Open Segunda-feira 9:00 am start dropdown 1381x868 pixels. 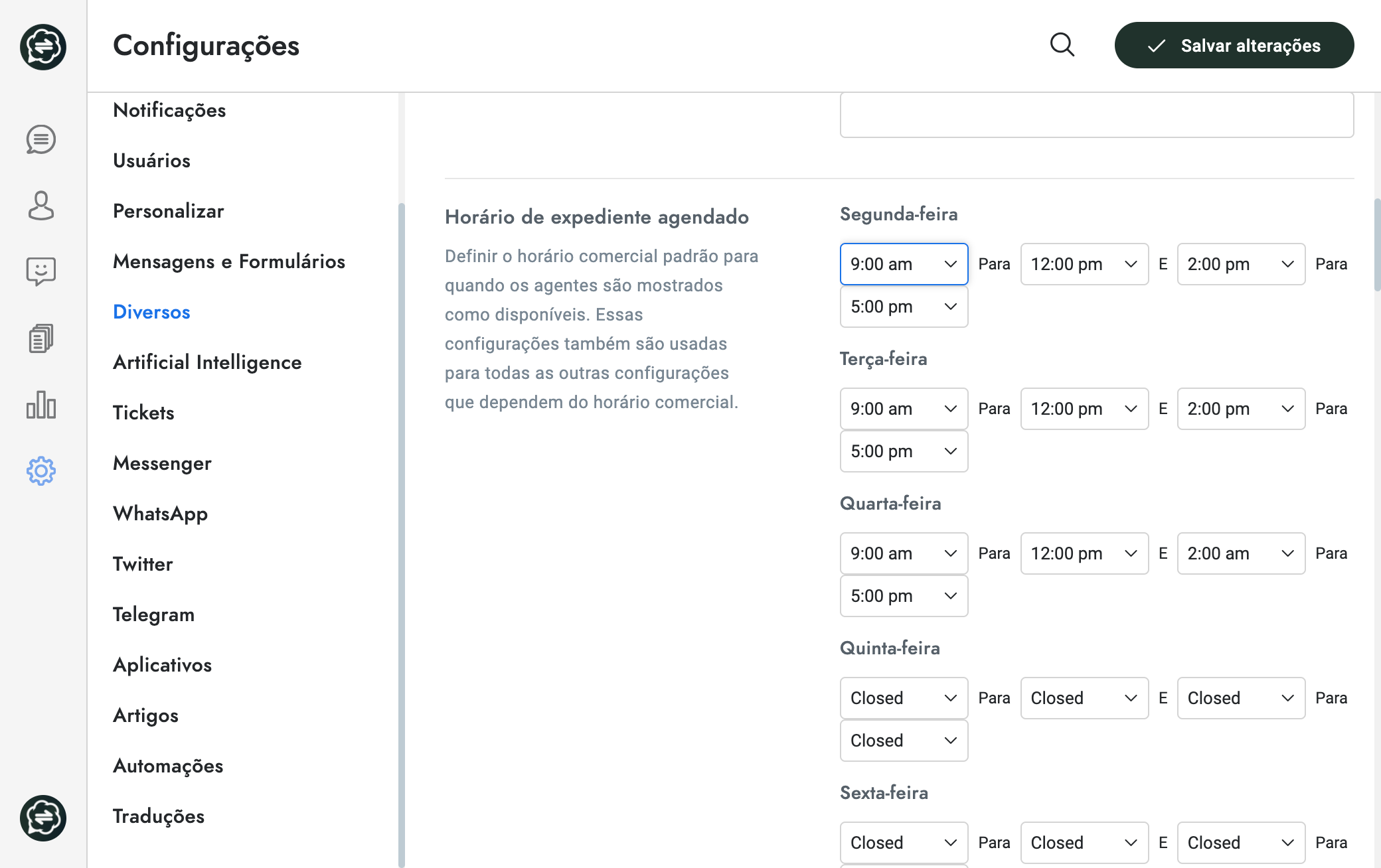tap(904, 264)
